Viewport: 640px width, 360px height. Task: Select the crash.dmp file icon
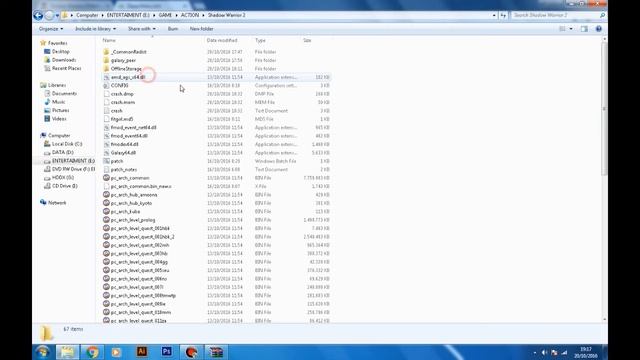(106, 94)
